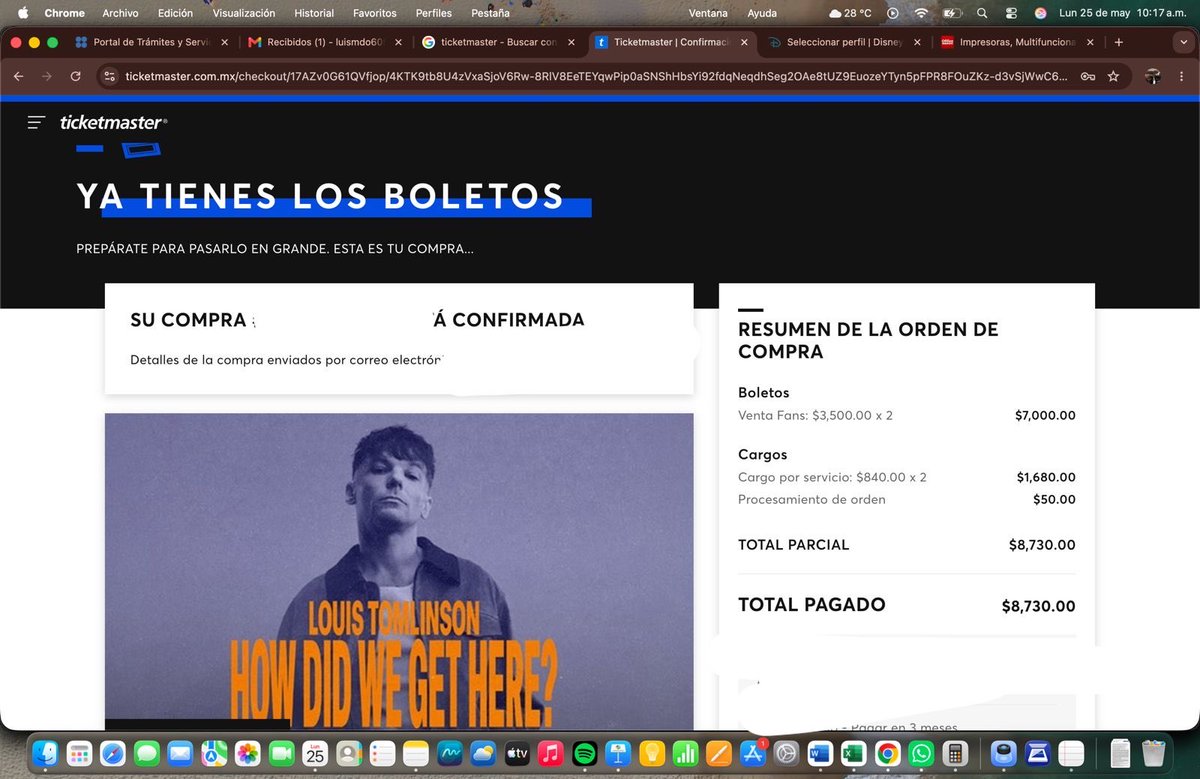Viewport: 1200px width, 779px height.
Task: Open the Favoritos menu
Action: click(374, 13)
